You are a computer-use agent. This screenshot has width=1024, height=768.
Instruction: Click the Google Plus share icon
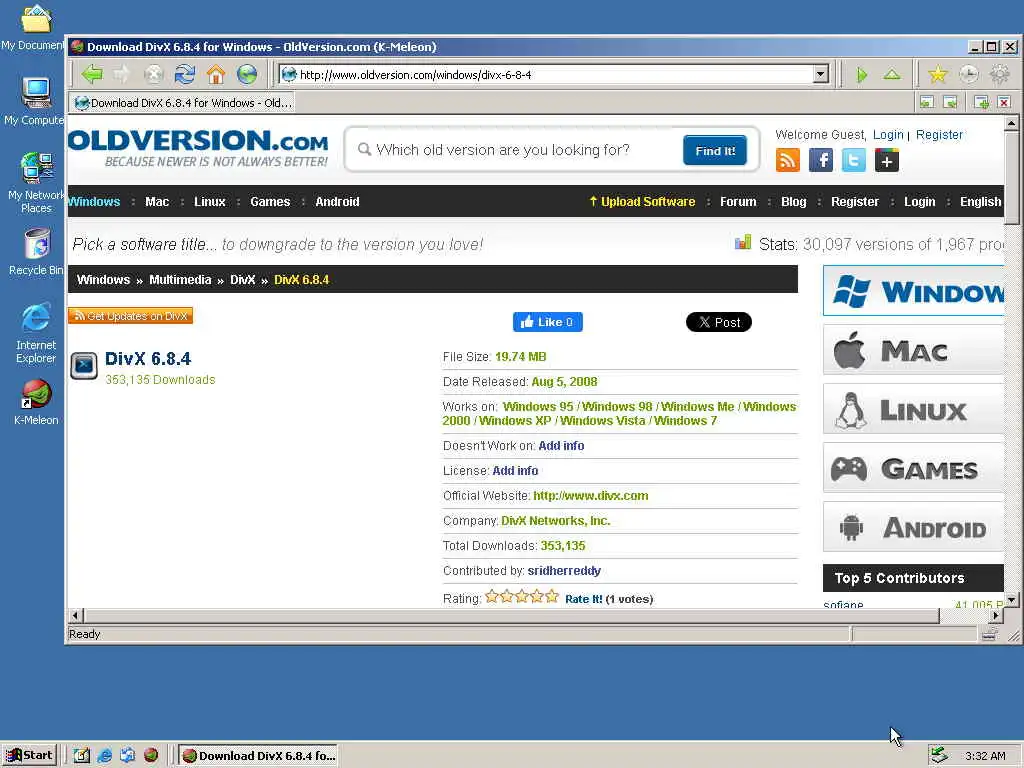[x=887, y=160]
